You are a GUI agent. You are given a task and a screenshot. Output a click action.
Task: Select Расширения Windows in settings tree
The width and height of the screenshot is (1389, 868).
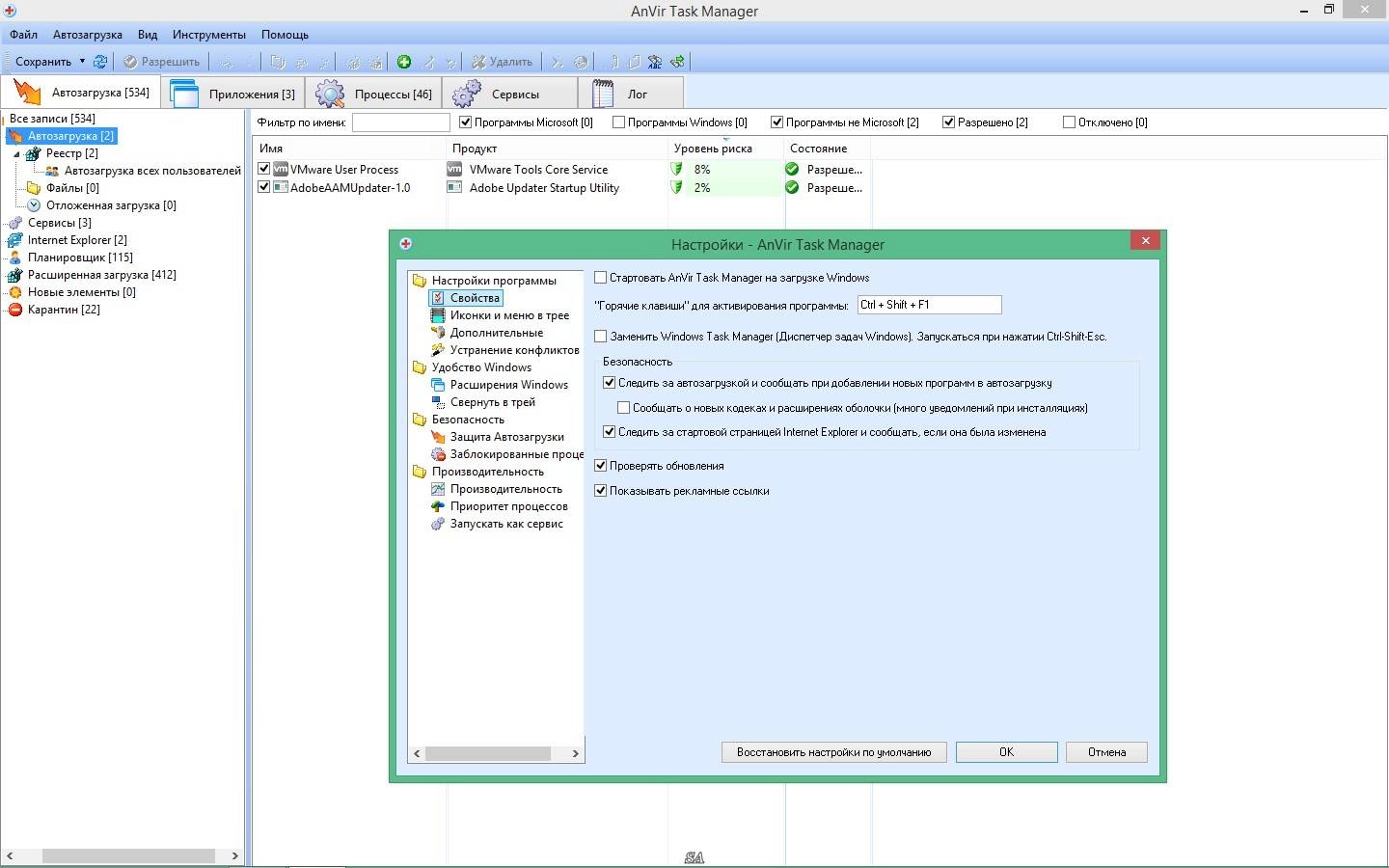508,385
